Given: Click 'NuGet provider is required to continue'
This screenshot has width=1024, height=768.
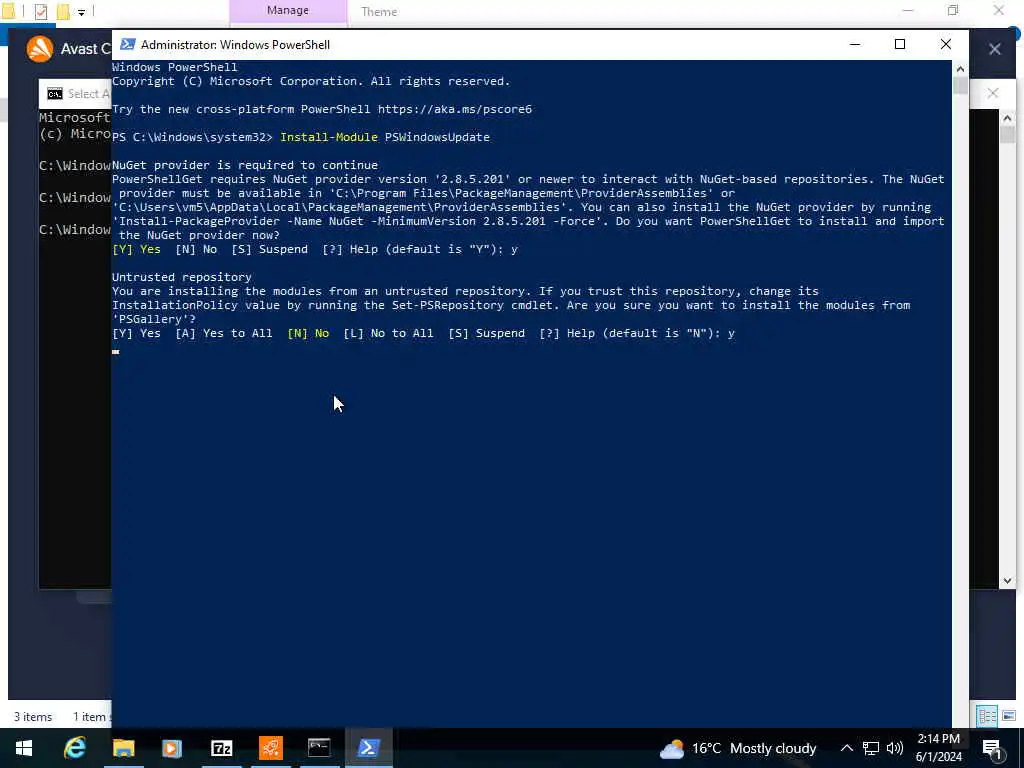Looking at the screenshot, I should 245,165.
